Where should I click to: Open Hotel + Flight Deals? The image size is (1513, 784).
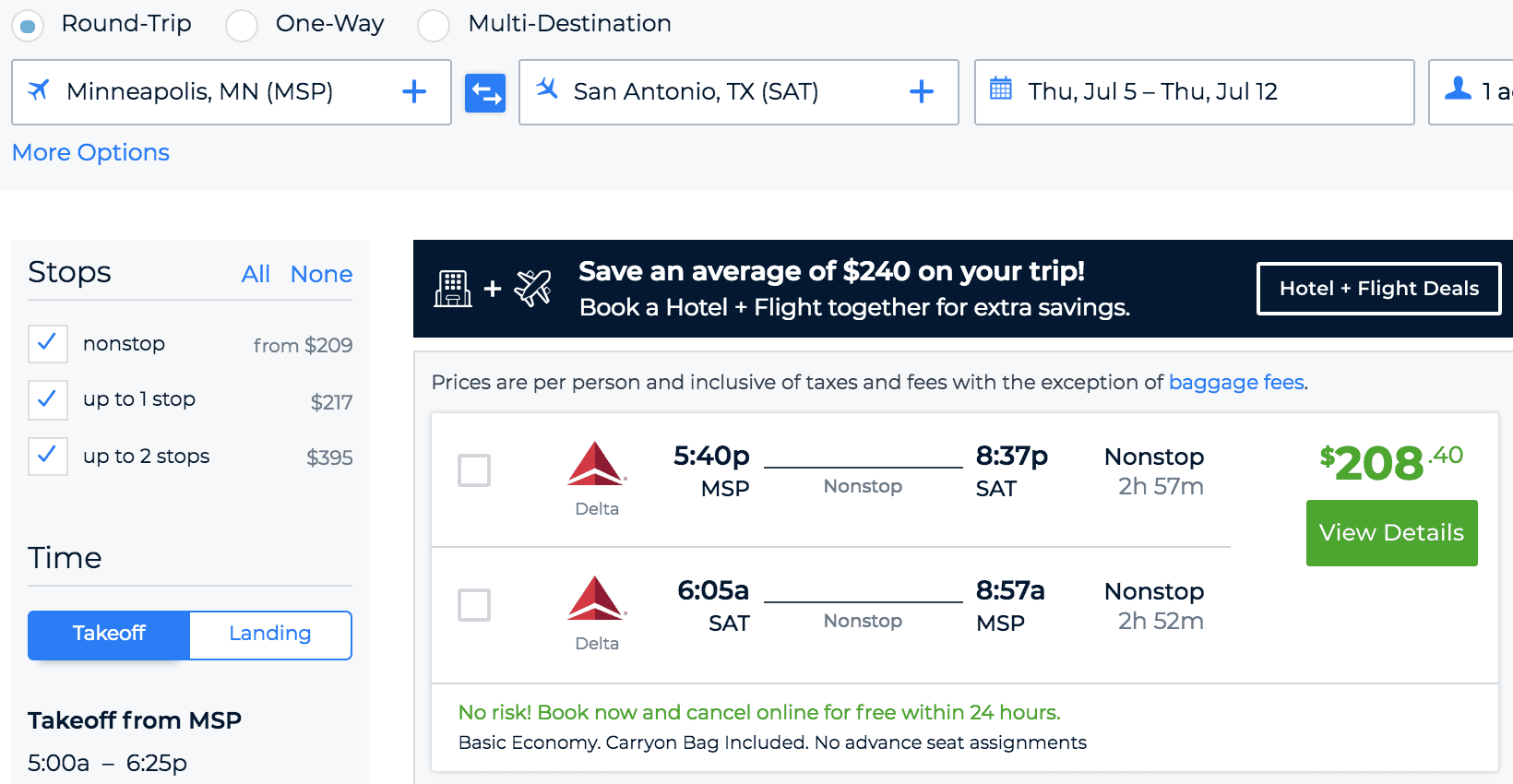1379,289
